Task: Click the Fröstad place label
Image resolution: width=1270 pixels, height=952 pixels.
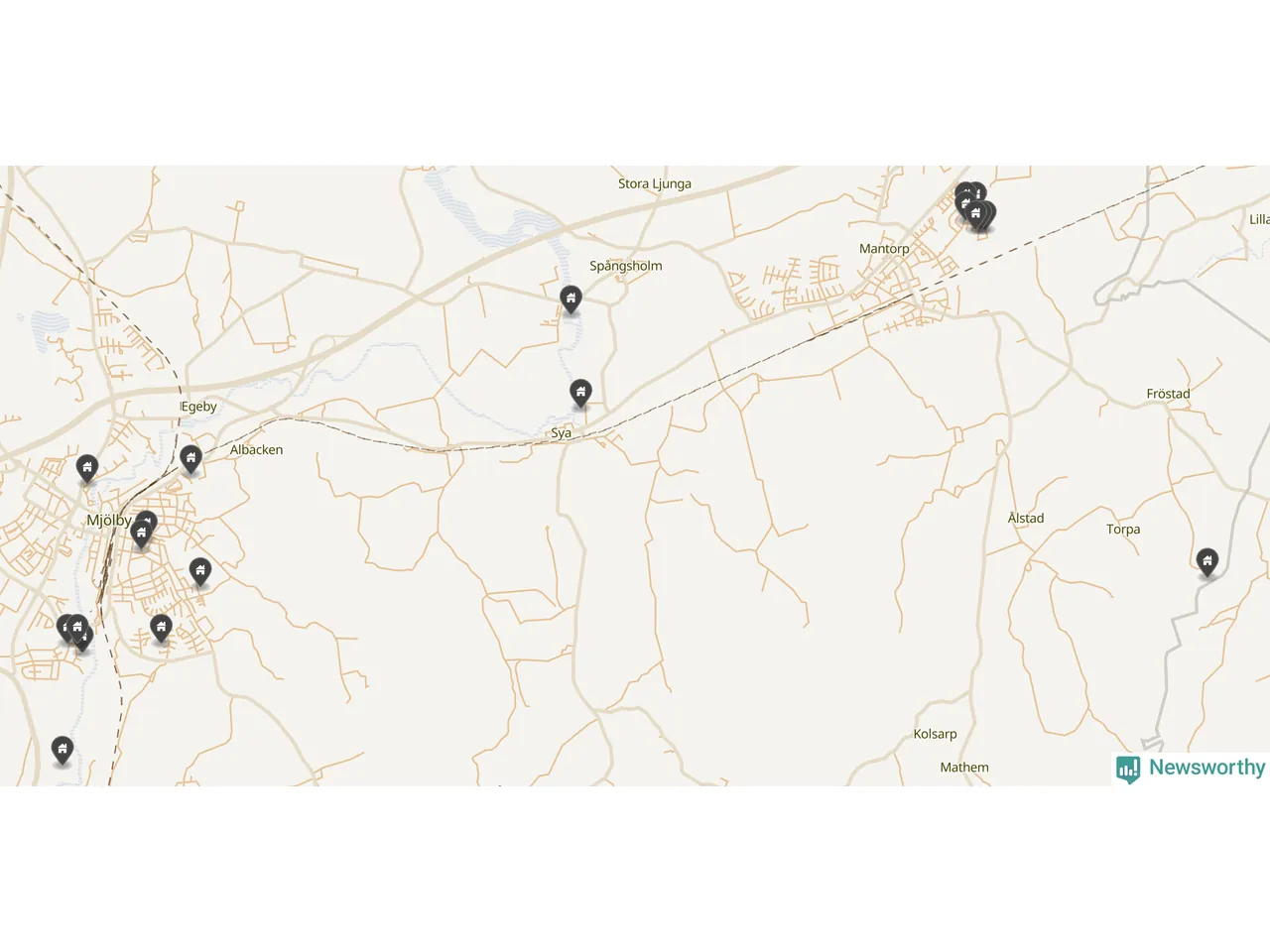Action: point(1168,394)
